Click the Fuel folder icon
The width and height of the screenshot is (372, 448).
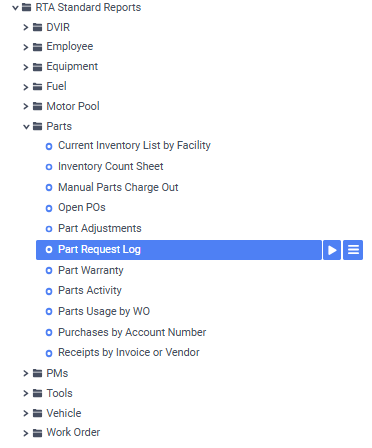[x=38, y=87]
